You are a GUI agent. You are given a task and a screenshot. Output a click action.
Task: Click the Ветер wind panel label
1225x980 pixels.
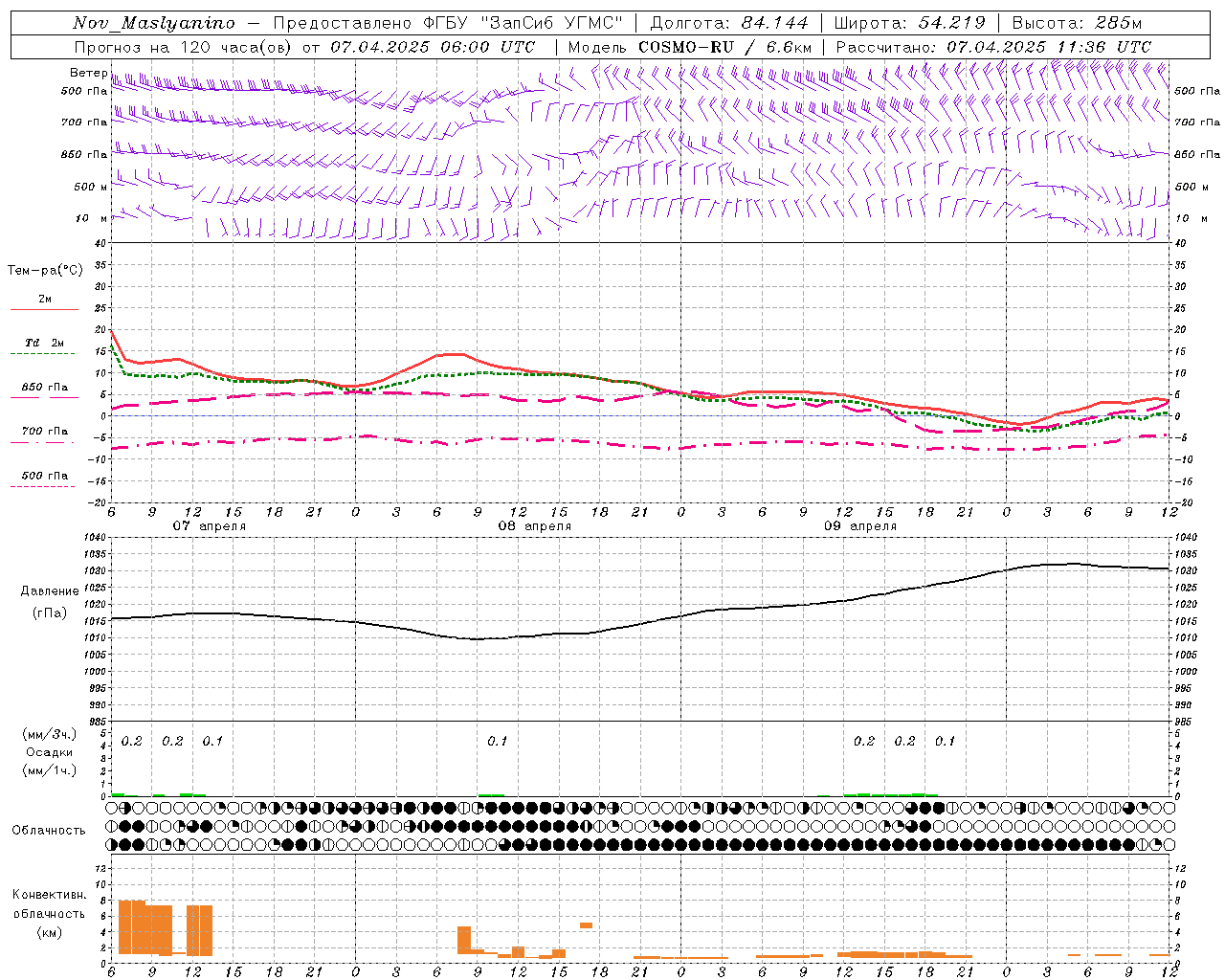tap(88, 73)
